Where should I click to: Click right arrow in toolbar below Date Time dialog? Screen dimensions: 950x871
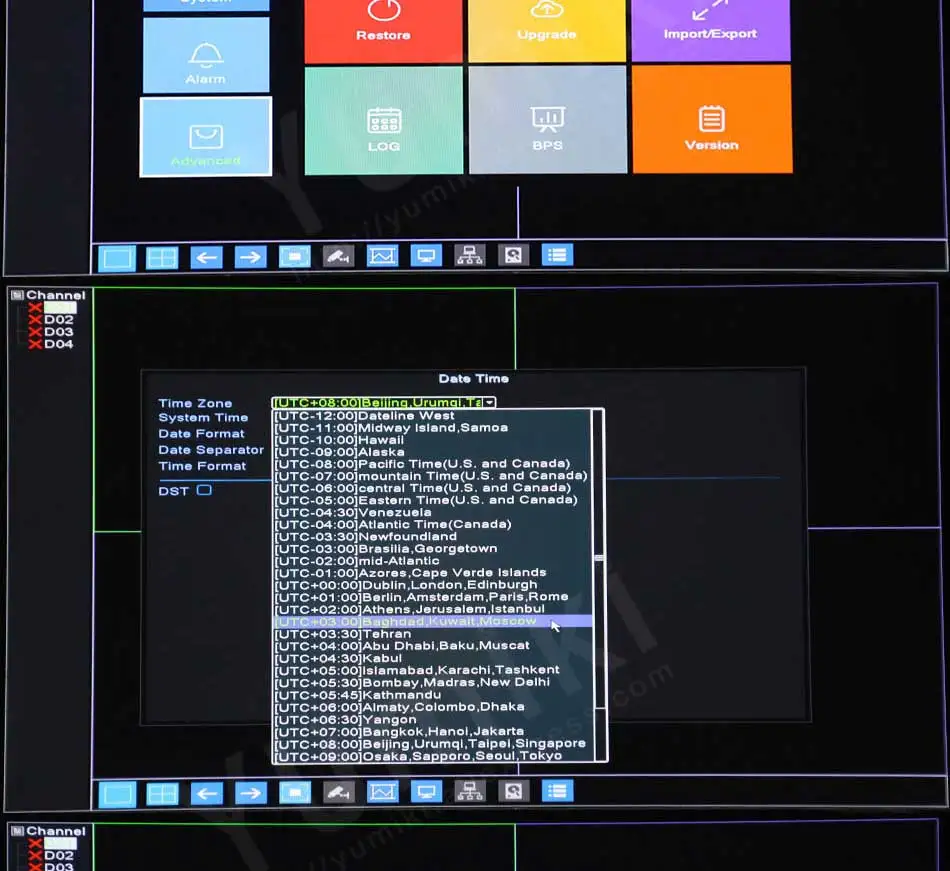(x=250, y=793)
